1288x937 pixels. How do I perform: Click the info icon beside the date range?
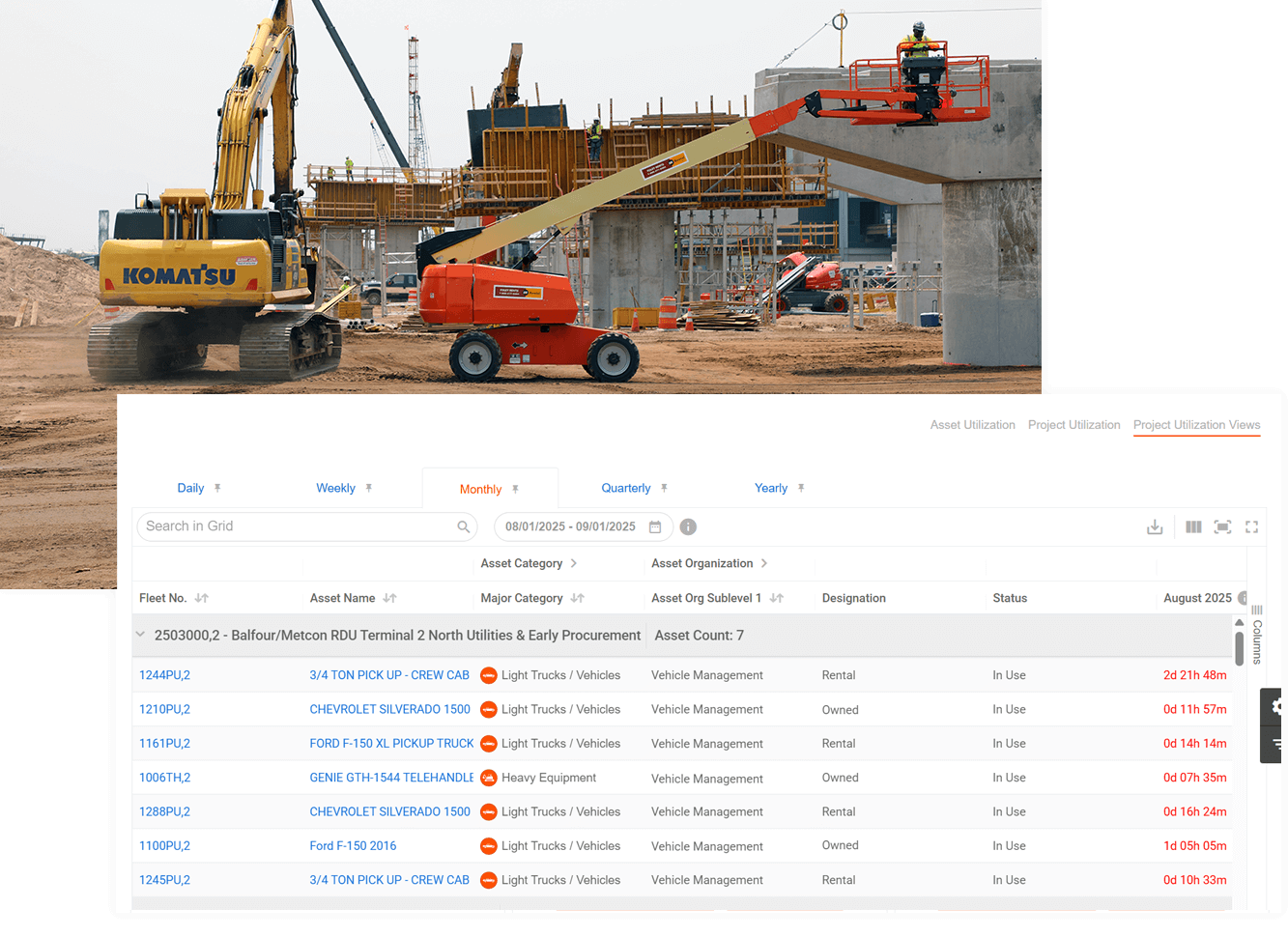click(x=687, y=526)
